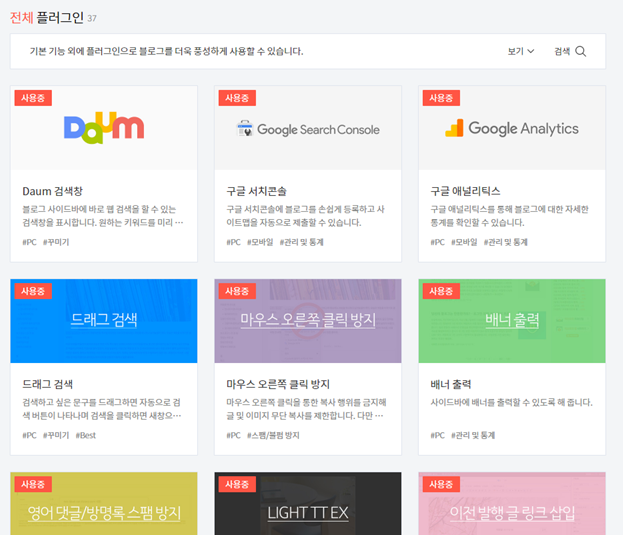Click the 배너 출력 description text
Viewport: 623px width, 535px height.
[511, 402]
